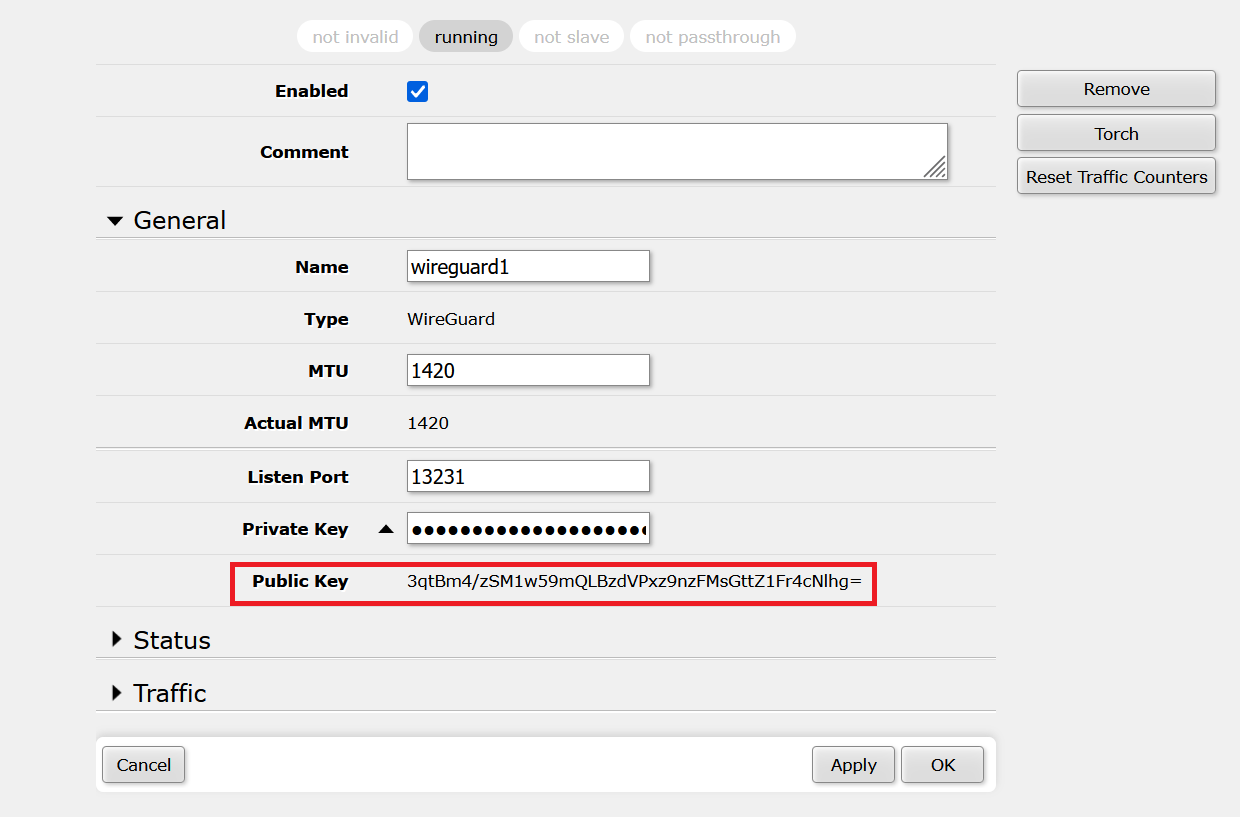Click the MTU input field
This screenshot has height=817, width=1240.
[528, 371]
